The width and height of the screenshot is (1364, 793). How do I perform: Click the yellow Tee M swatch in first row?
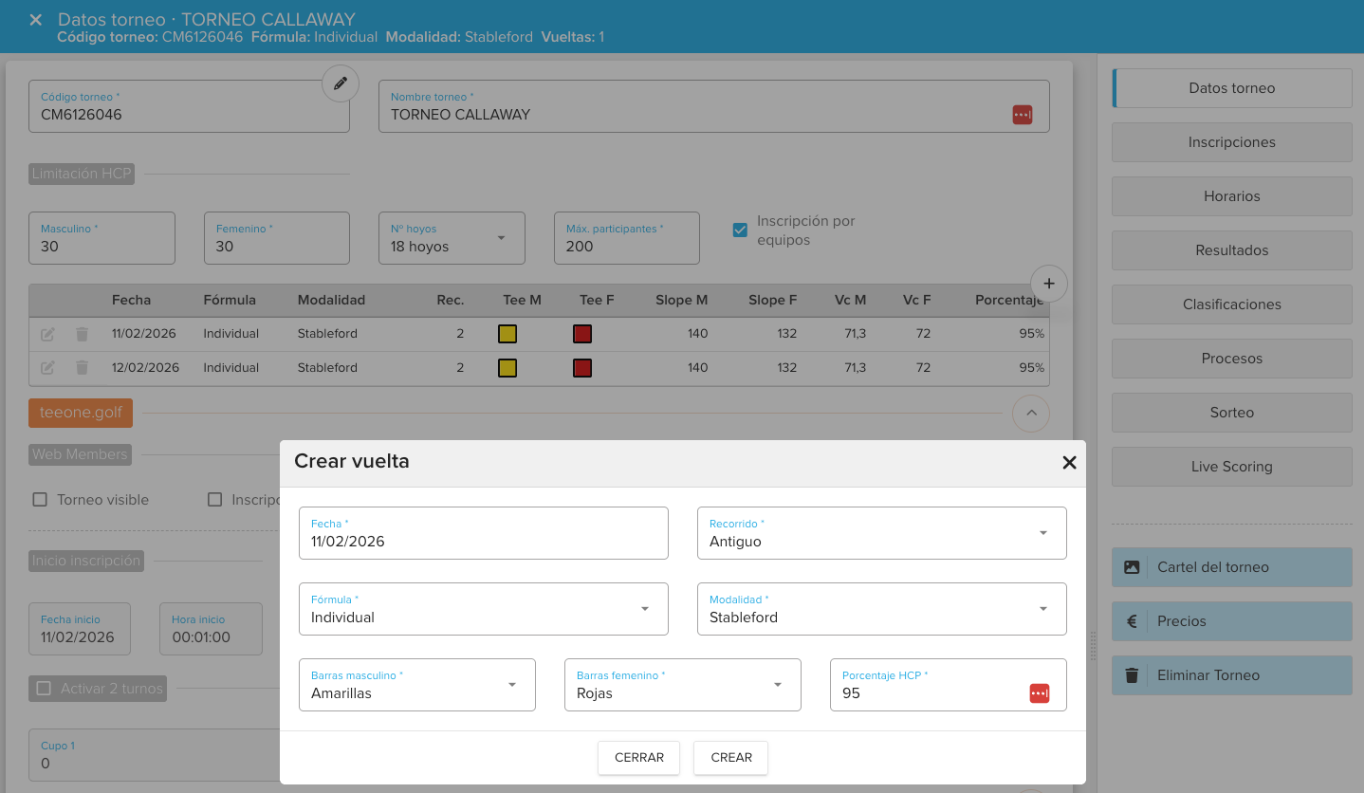[x=507, y=334]
